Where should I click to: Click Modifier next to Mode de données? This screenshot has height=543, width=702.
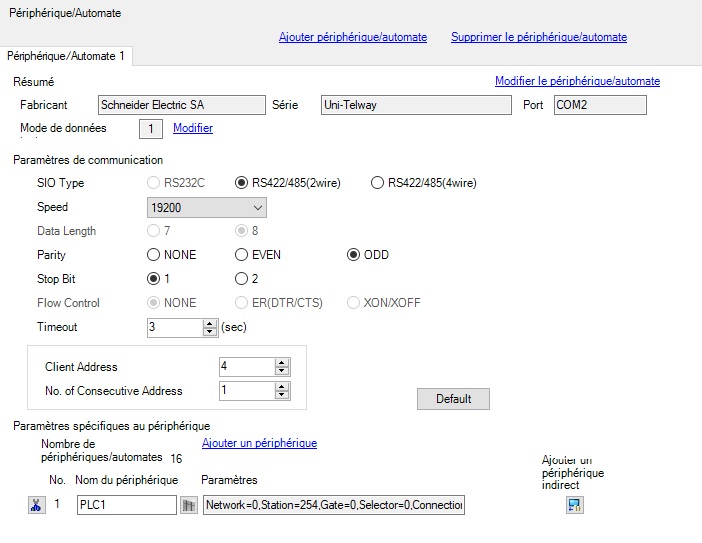pos(193,128)
